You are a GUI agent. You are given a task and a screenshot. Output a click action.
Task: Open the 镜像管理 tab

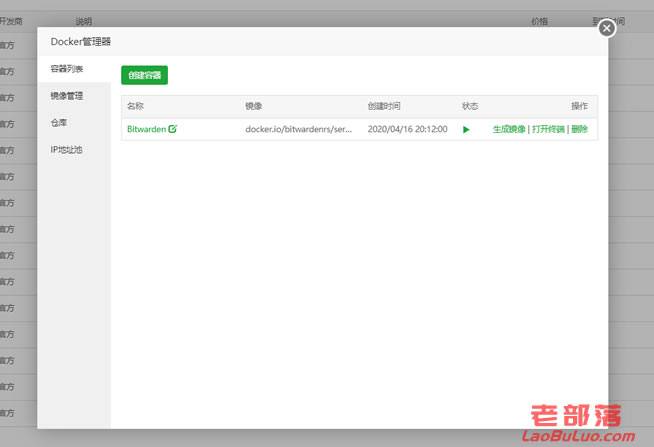pos(67,96)
